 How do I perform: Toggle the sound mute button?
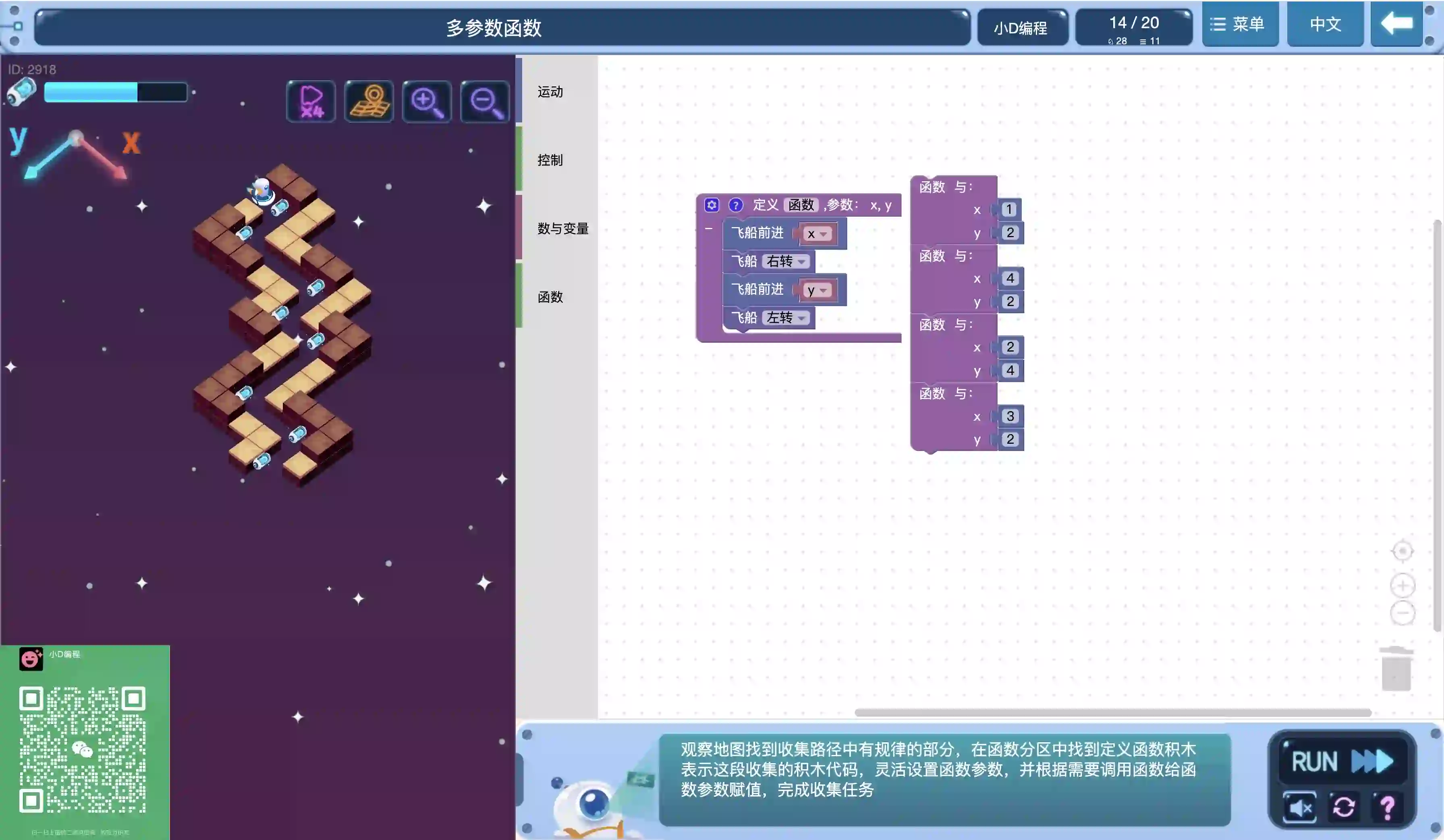click(x=1300, y=807)
